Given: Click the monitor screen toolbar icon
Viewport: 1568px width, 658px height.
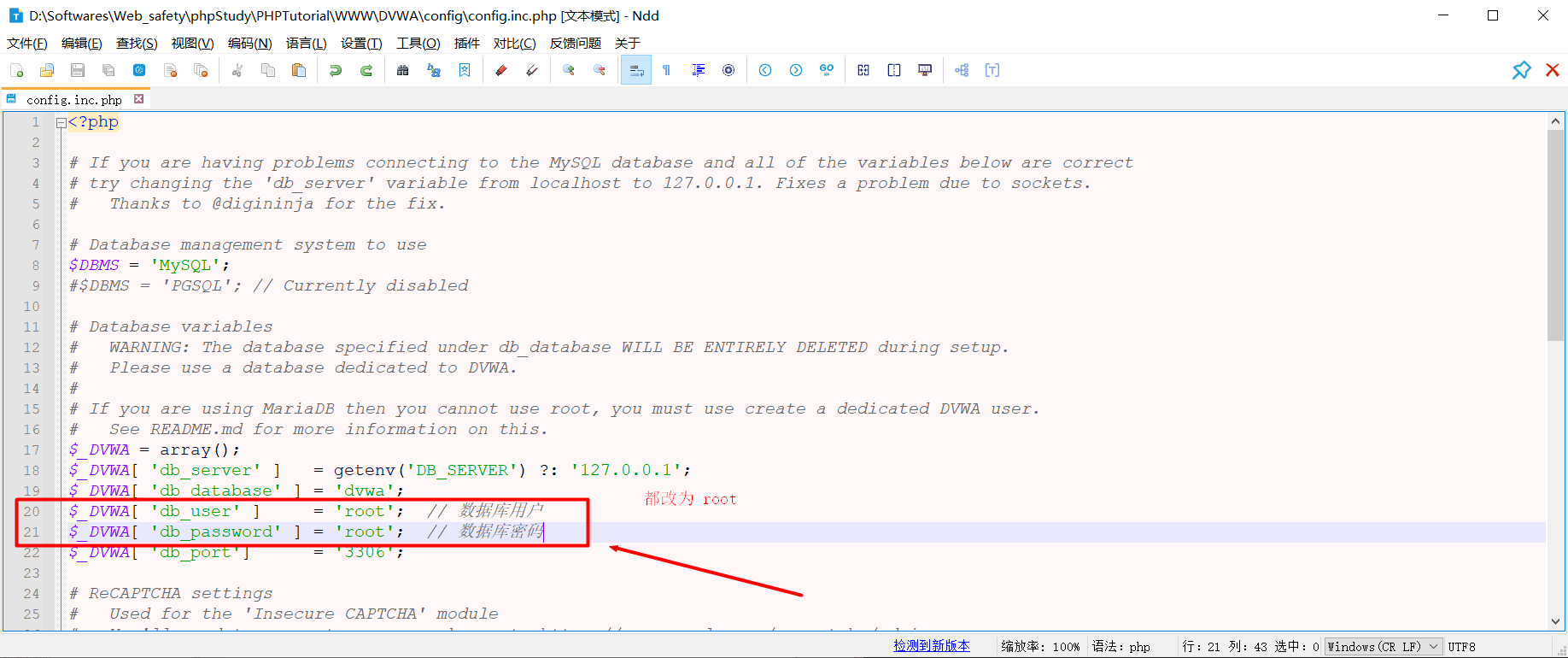Looking at the screenshot, I should point(925,70).
